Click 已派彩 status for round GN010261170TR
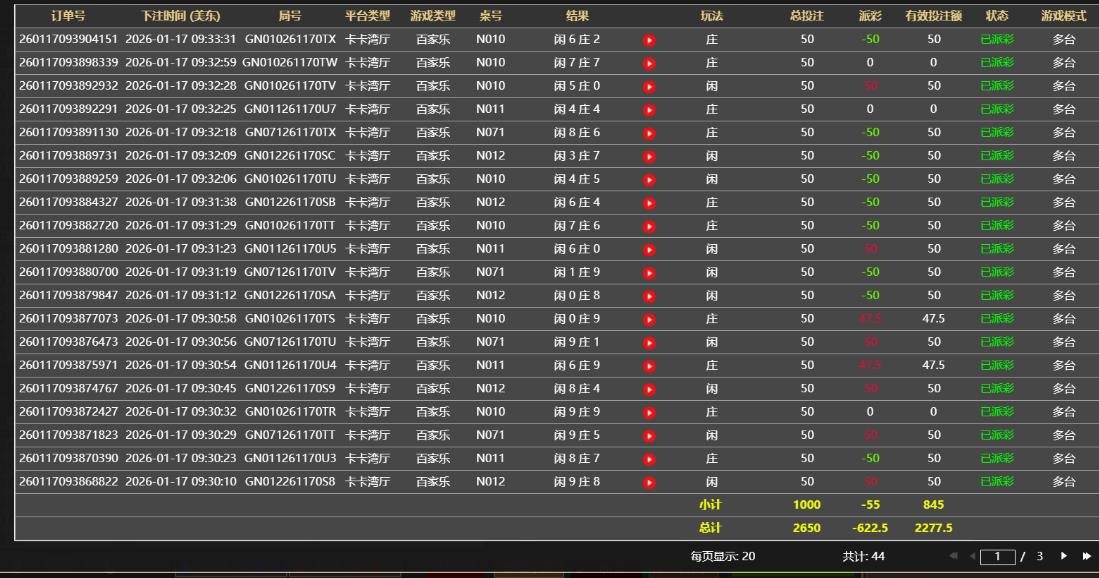Image resolution: width=1099 pixels, height=578 pixels. [x=996, y=412]
